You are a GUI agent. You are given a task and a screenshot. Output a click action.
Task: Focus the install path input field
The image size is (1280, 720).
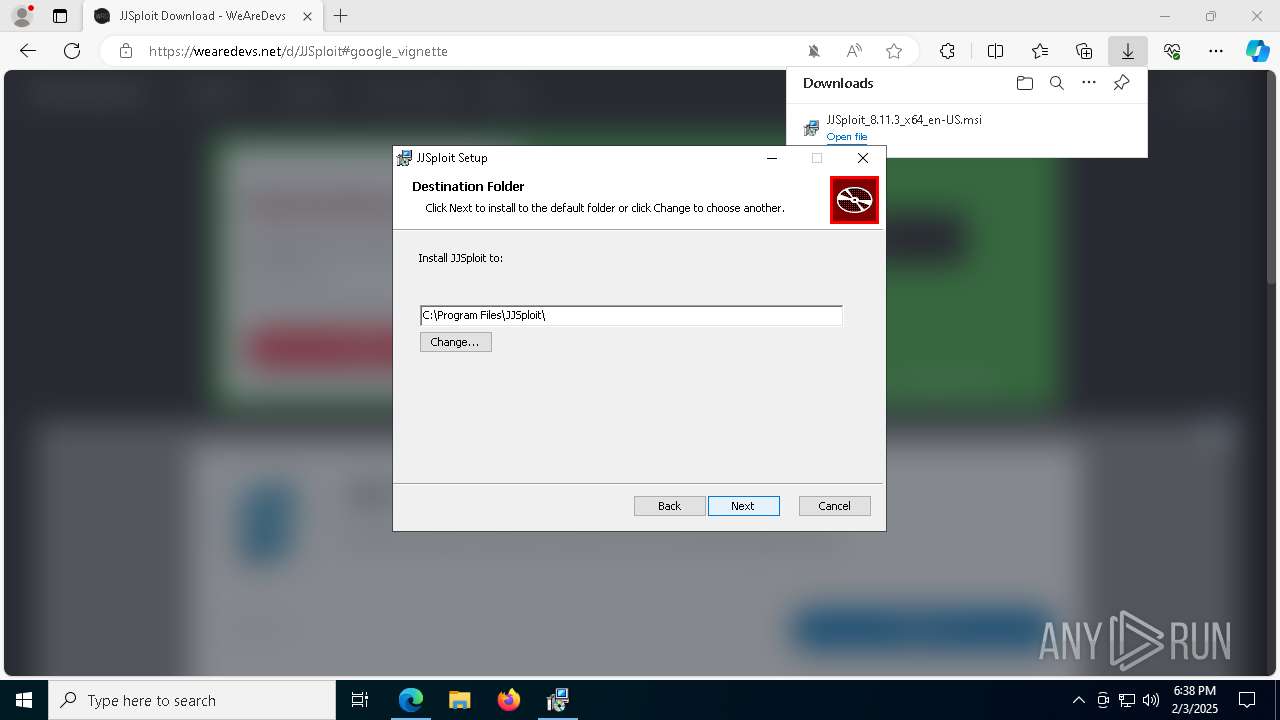(x=631, y=315)
